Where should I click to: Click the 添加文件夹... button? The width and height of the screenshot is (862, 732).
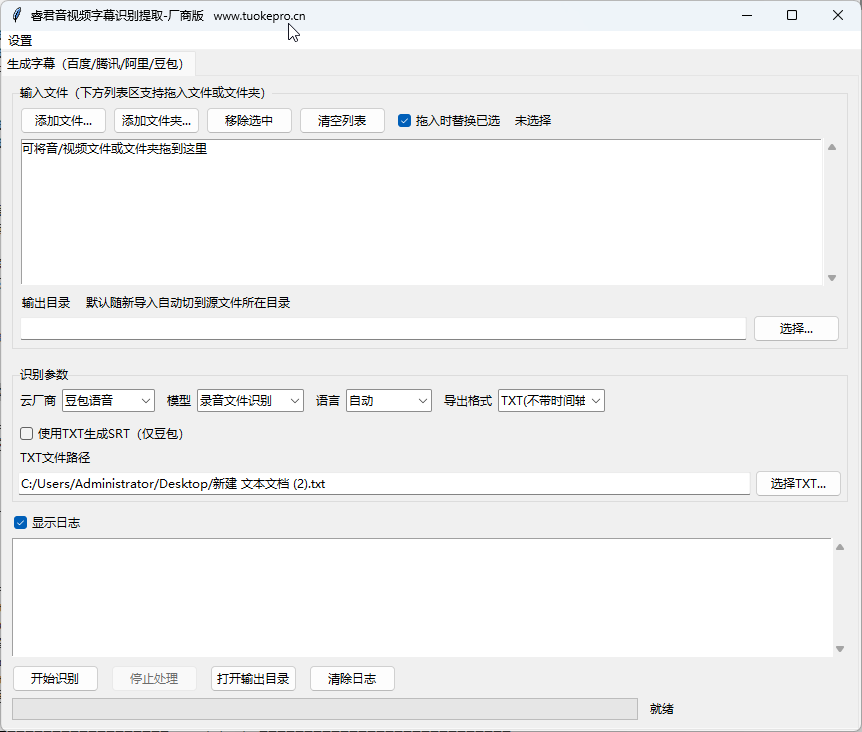pos(156,121)
